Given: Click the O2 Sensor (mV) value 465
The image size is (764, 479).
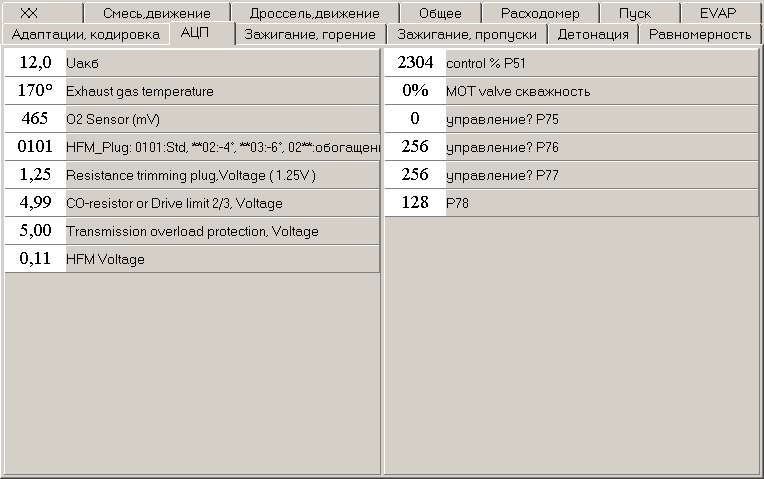Looking at the screenshot, I should pos(35,118).
